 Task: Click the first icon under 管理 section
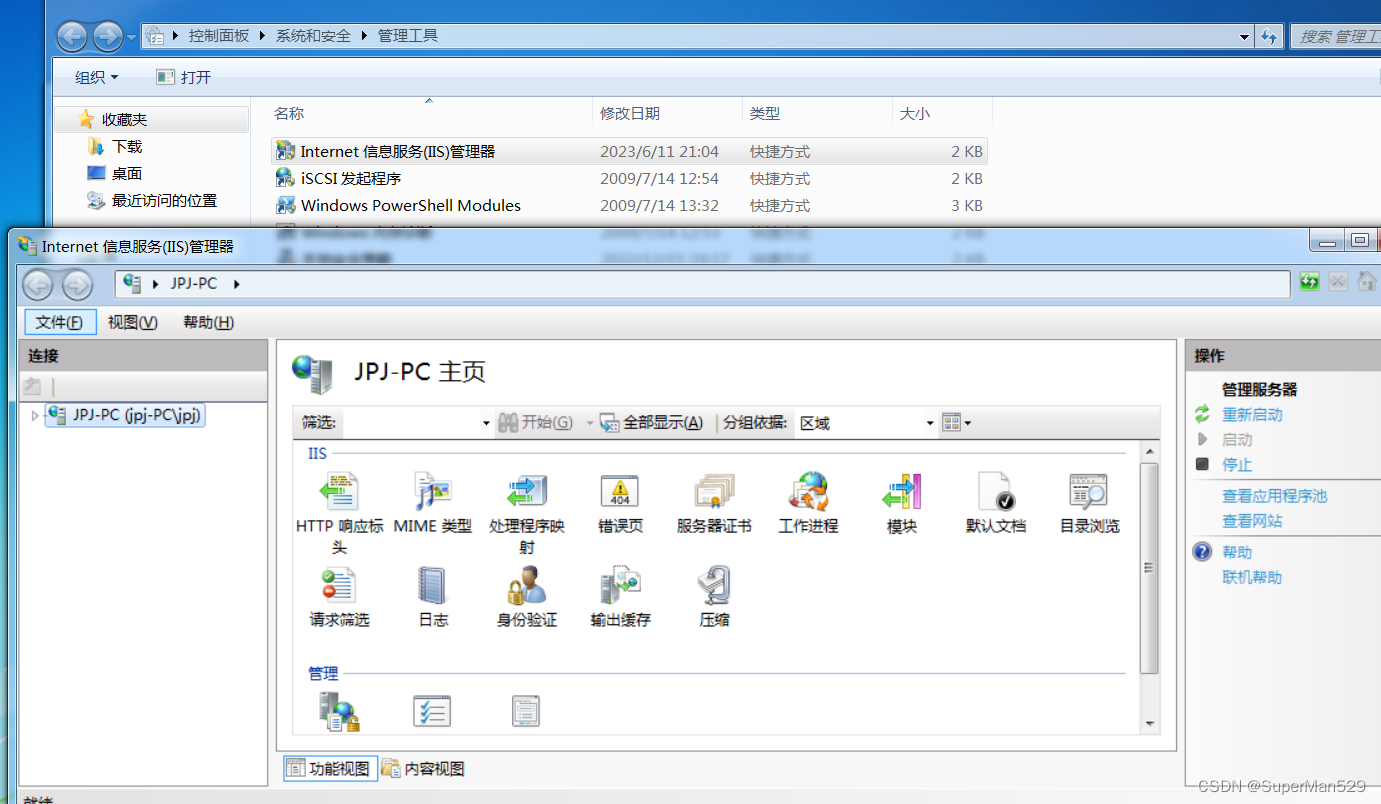pos(339,711)
